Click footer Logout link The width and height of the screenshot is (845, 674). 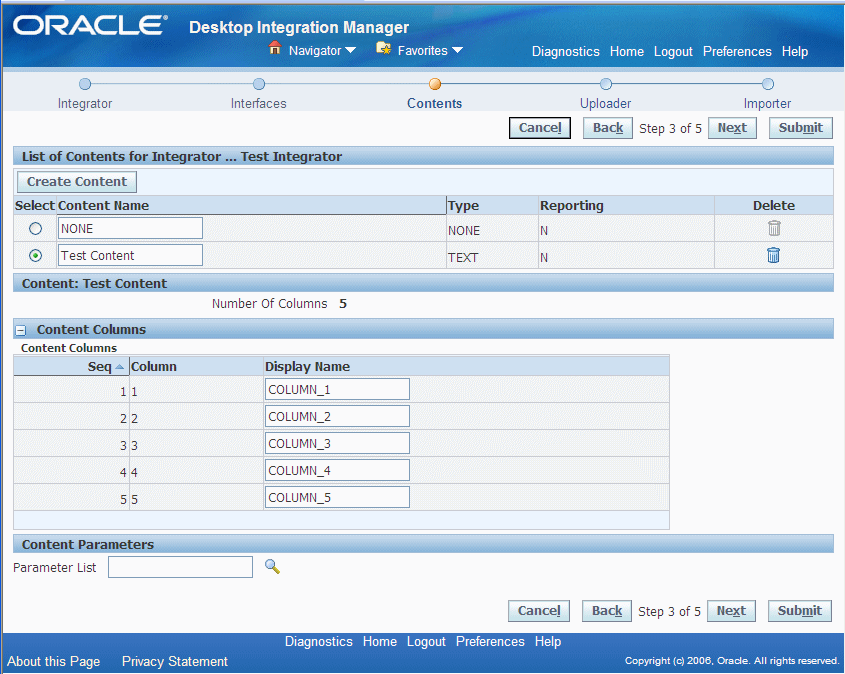tap(426, 642)
